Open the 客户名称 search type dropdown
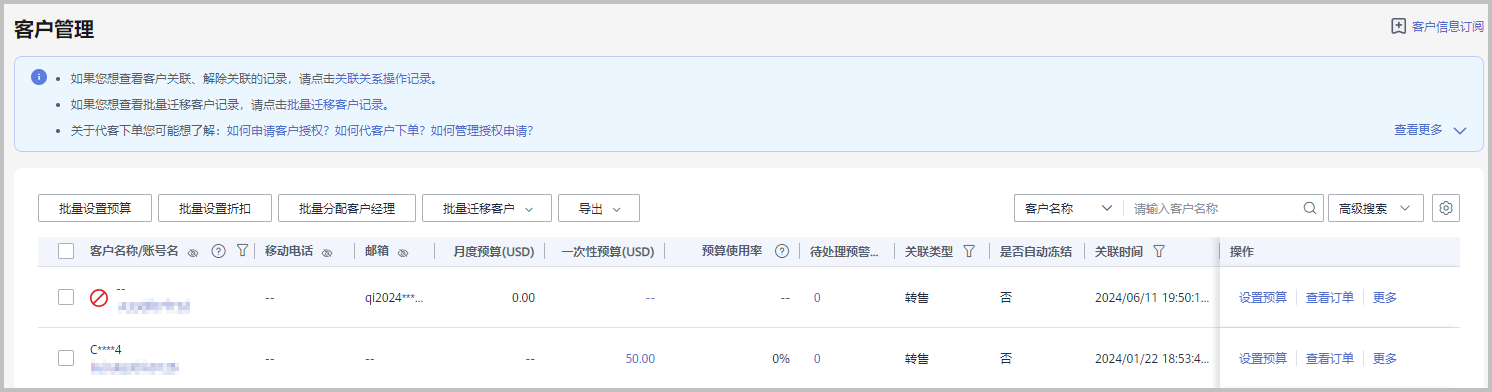The image size is (1492, 392). click(x=1069, y=208)
